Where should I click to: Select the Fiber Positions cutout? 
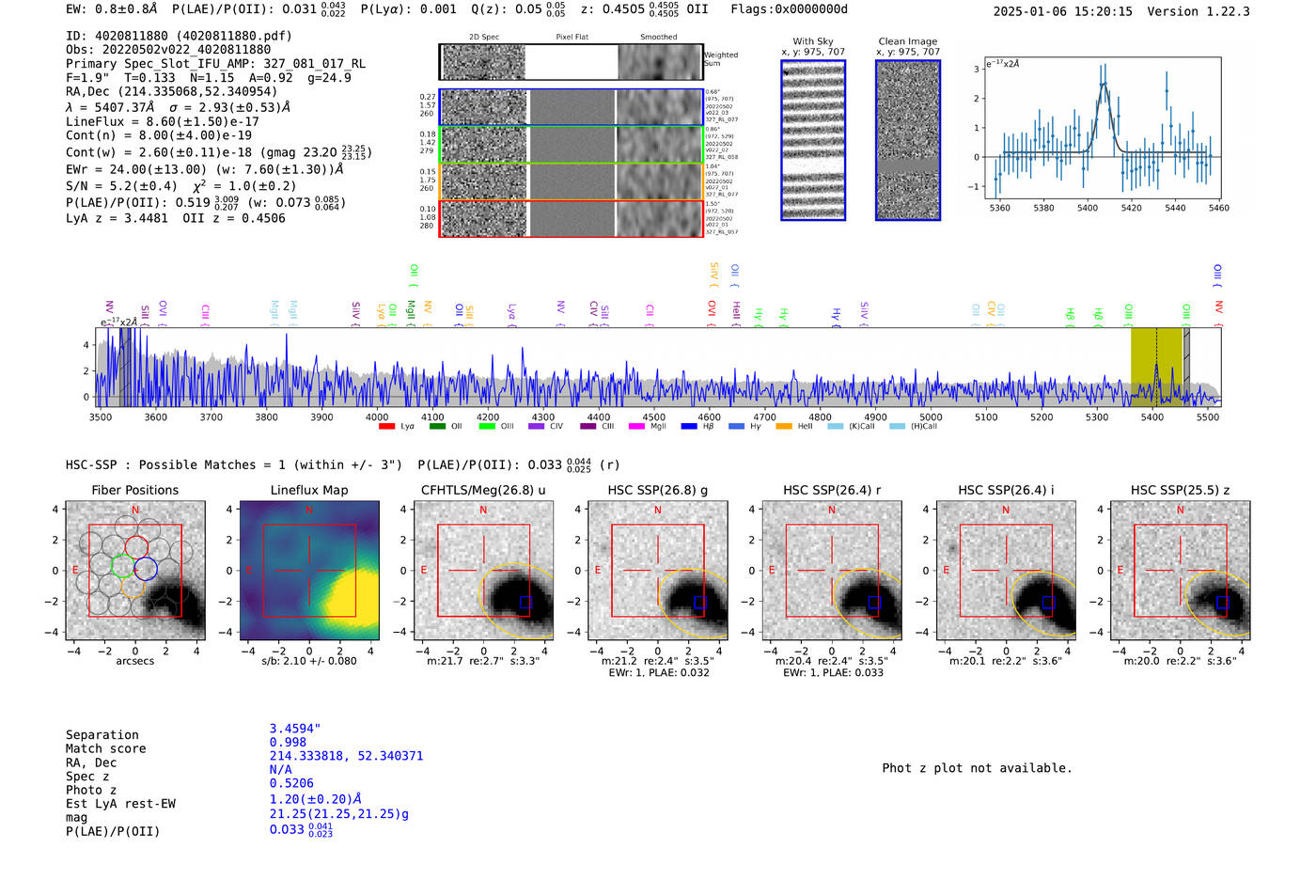tap(135, 570)
